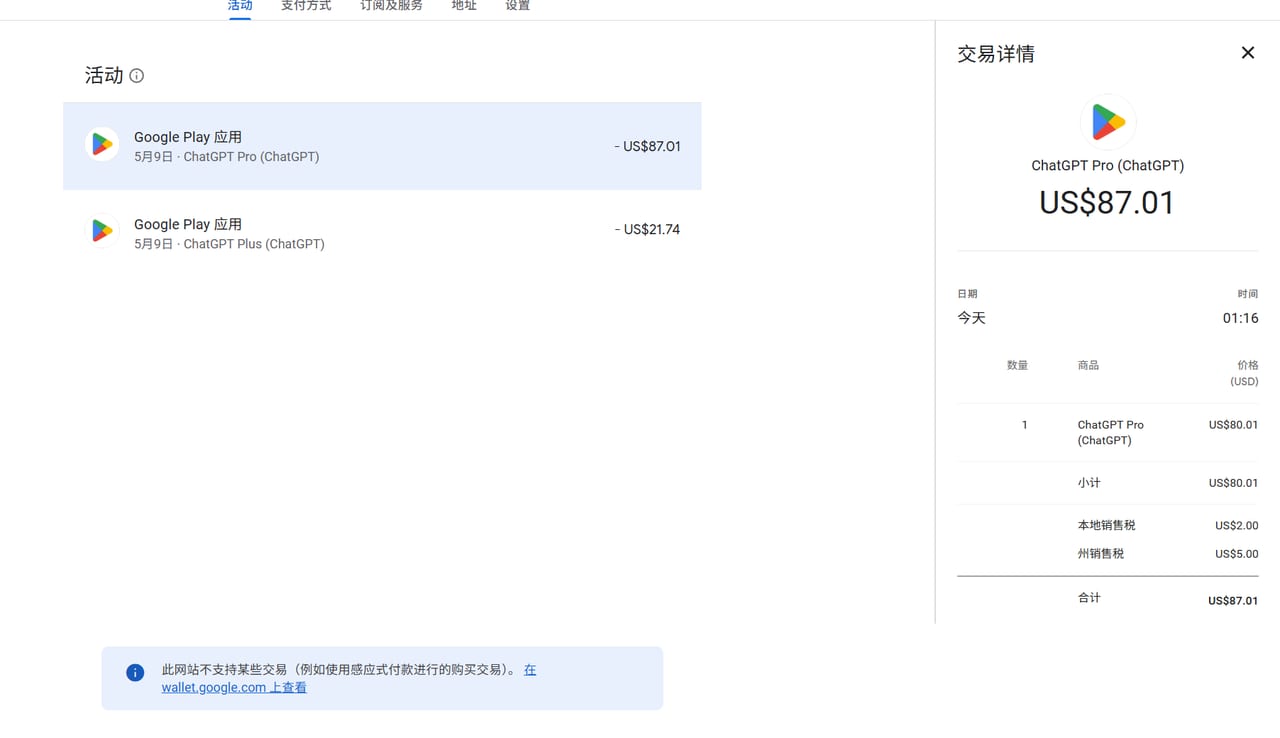The height and width of the screenshot is (738, 1280).
Task: Open the 订阅及服务 tab
Action: (x=391, y=6)
